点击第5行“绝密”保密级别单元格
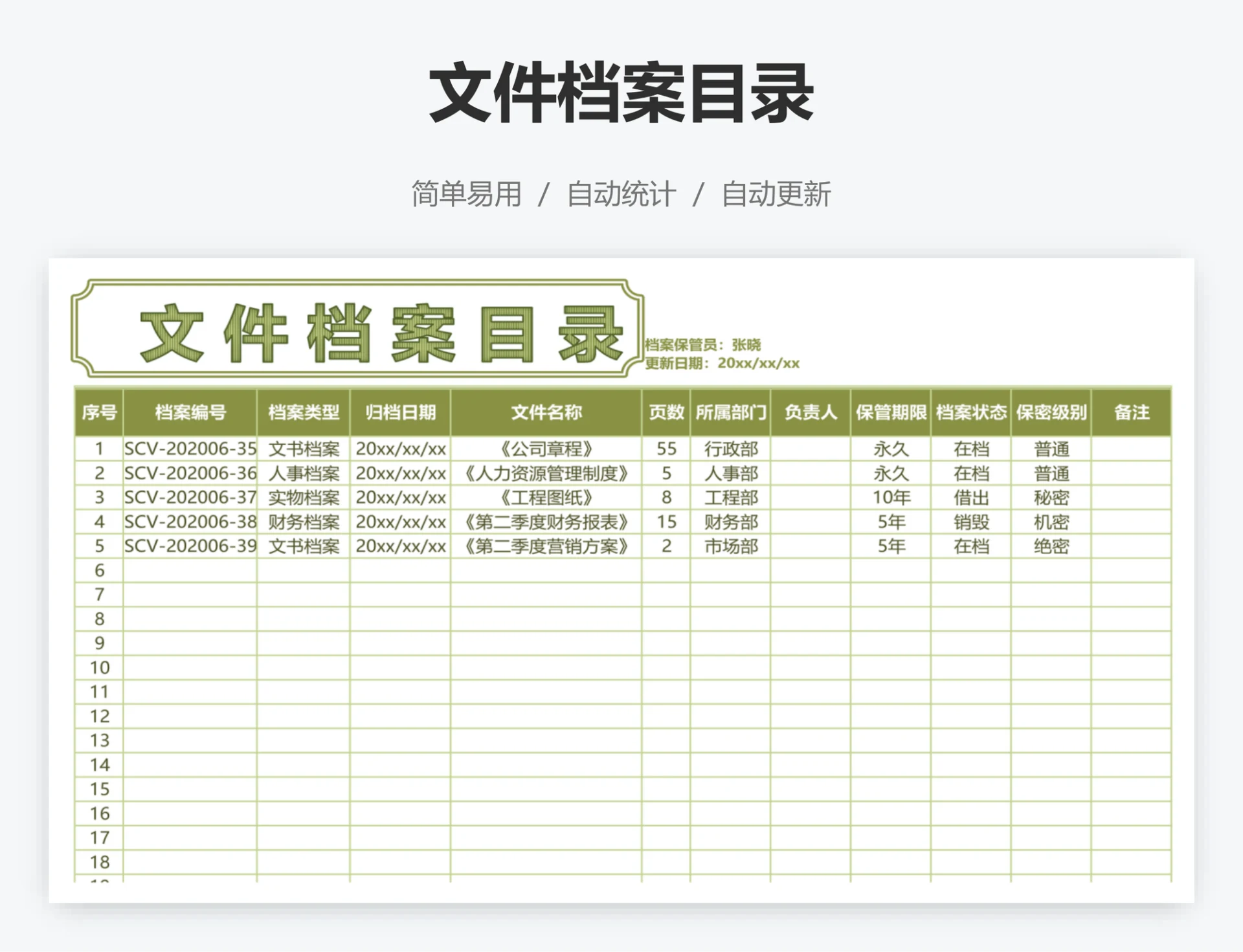Screen dimensions: 1243x952 pyautogui.click(x=1050, y=547)
